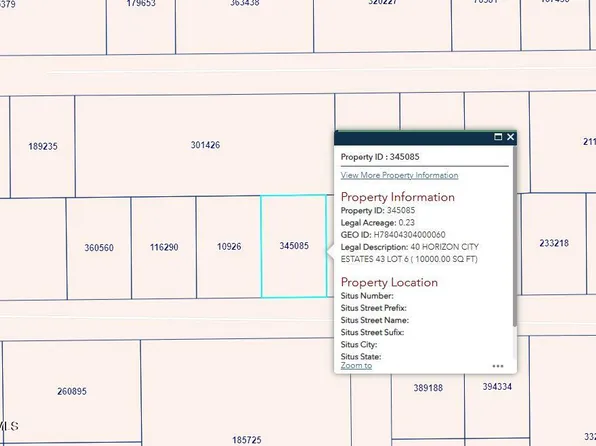The image size is (596, 446).
Task: Click the Situs State field label
Action: [361, 357]
